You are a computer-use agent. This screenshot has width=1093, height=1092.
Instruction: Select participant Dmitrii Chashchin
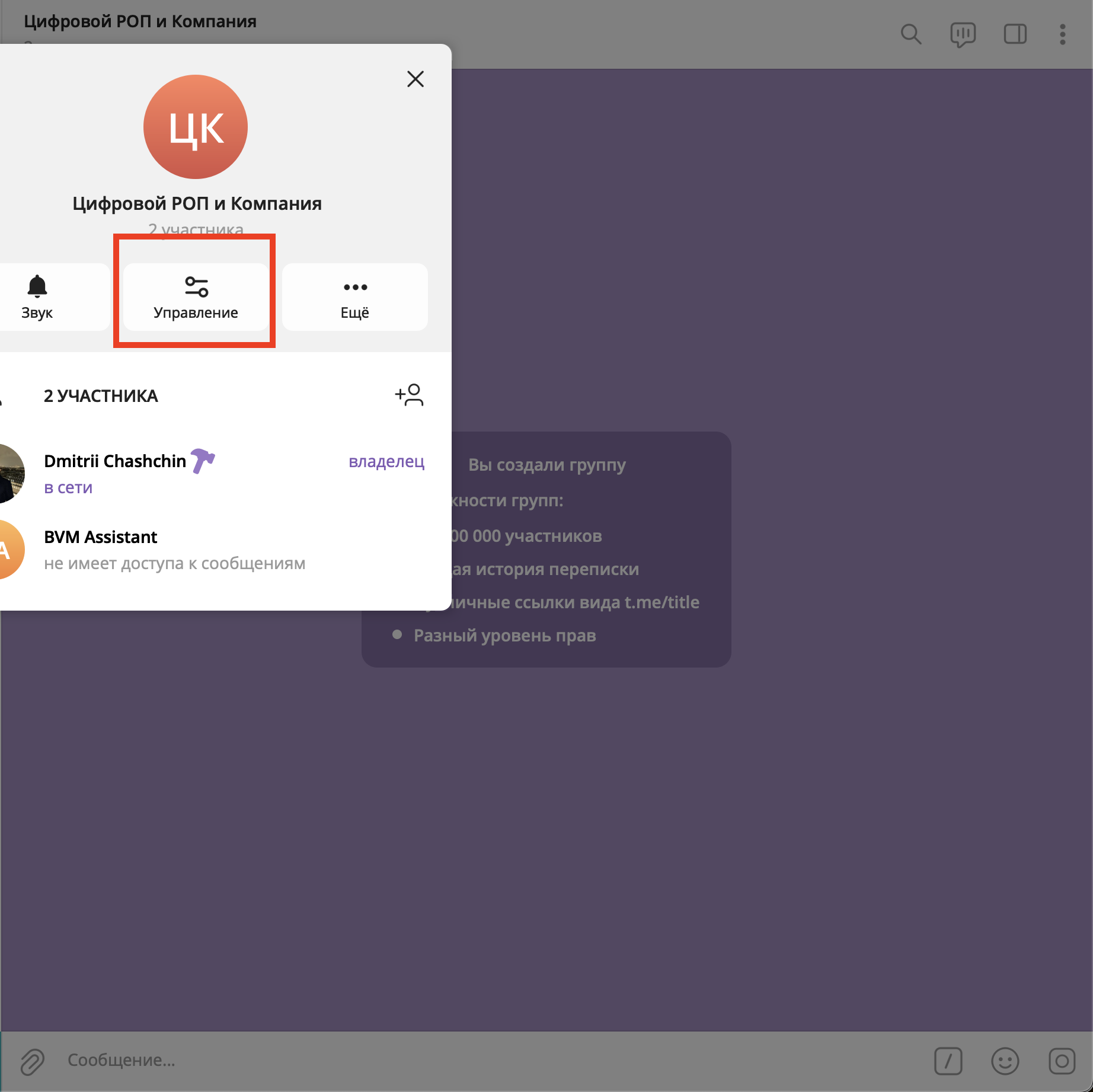[x=115, y=461]
